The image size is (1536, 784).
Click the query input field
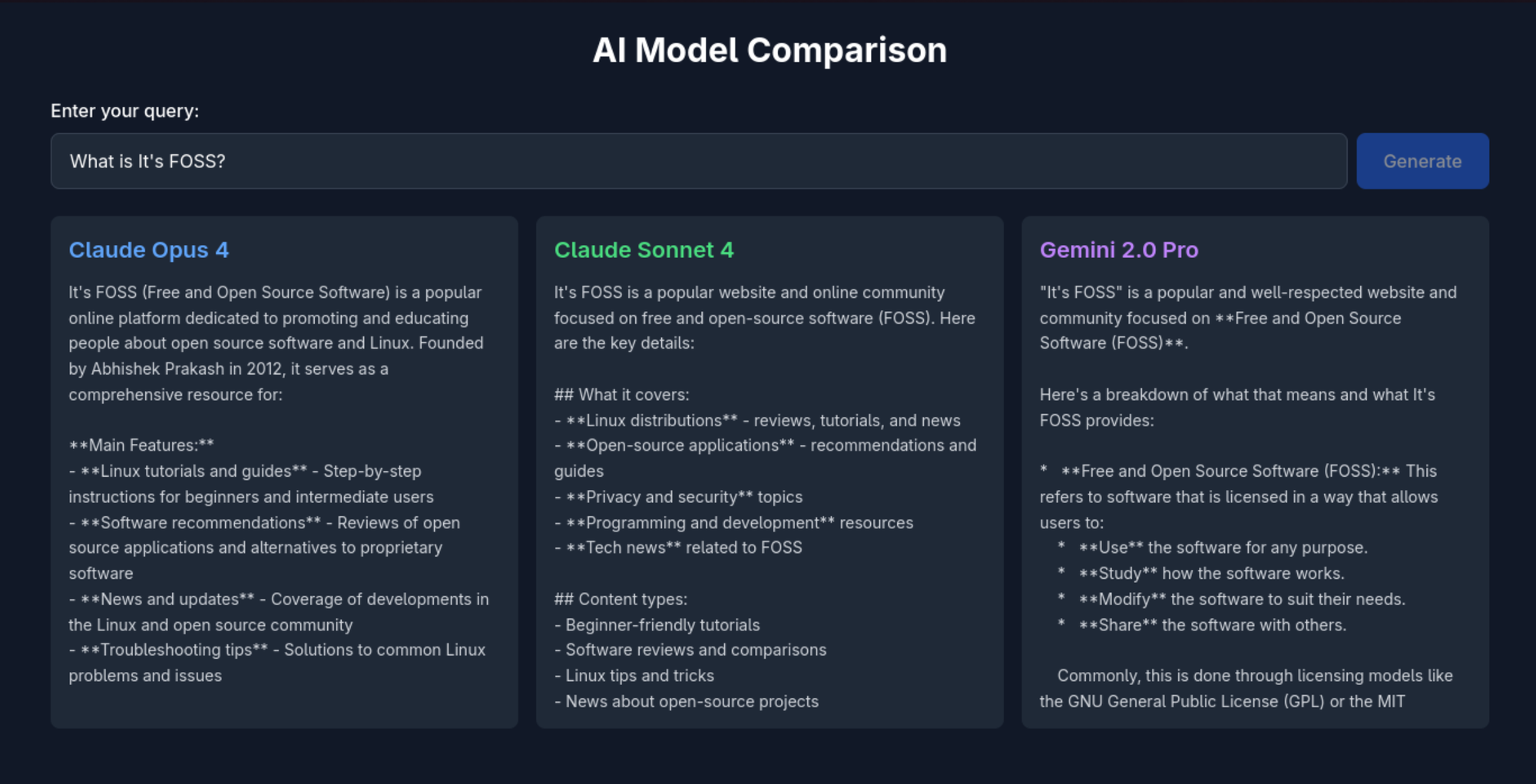click(x=698, y=161)
